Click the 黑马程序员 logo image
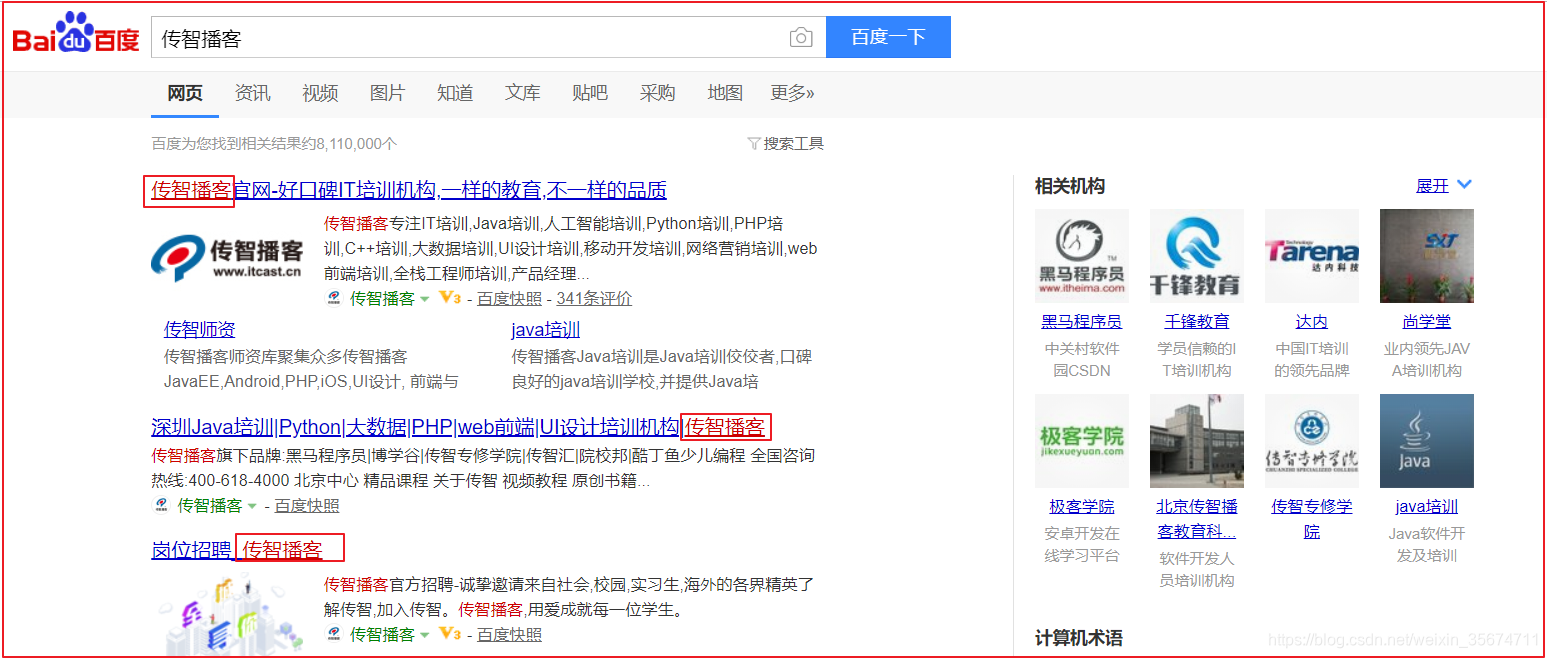The image size is (1547, 658). 1082,256
